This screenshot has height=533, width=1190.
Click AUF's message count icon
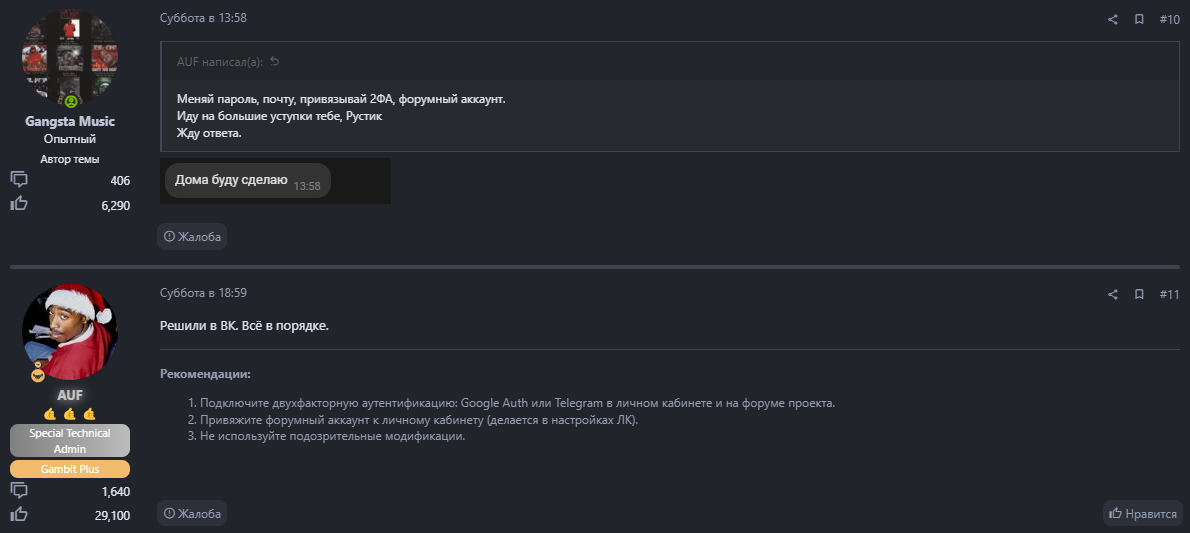[19, 490]
